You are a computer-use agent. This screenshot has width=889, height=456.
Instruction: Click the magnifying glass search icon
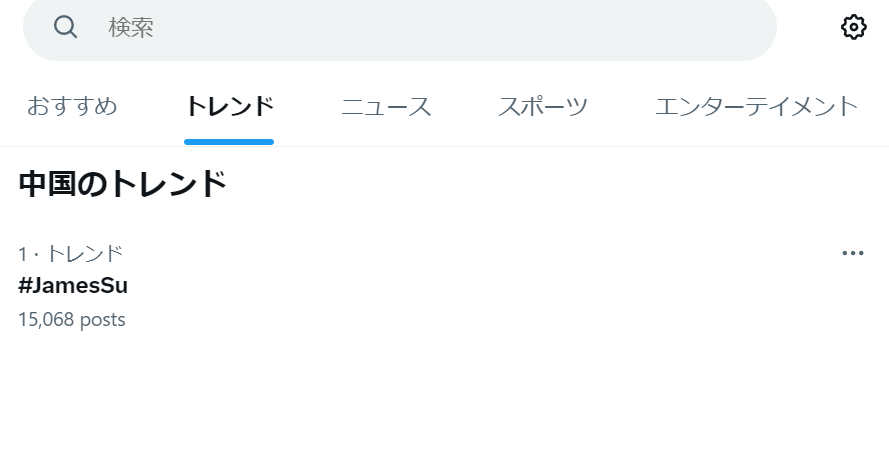tap(65, 27)
